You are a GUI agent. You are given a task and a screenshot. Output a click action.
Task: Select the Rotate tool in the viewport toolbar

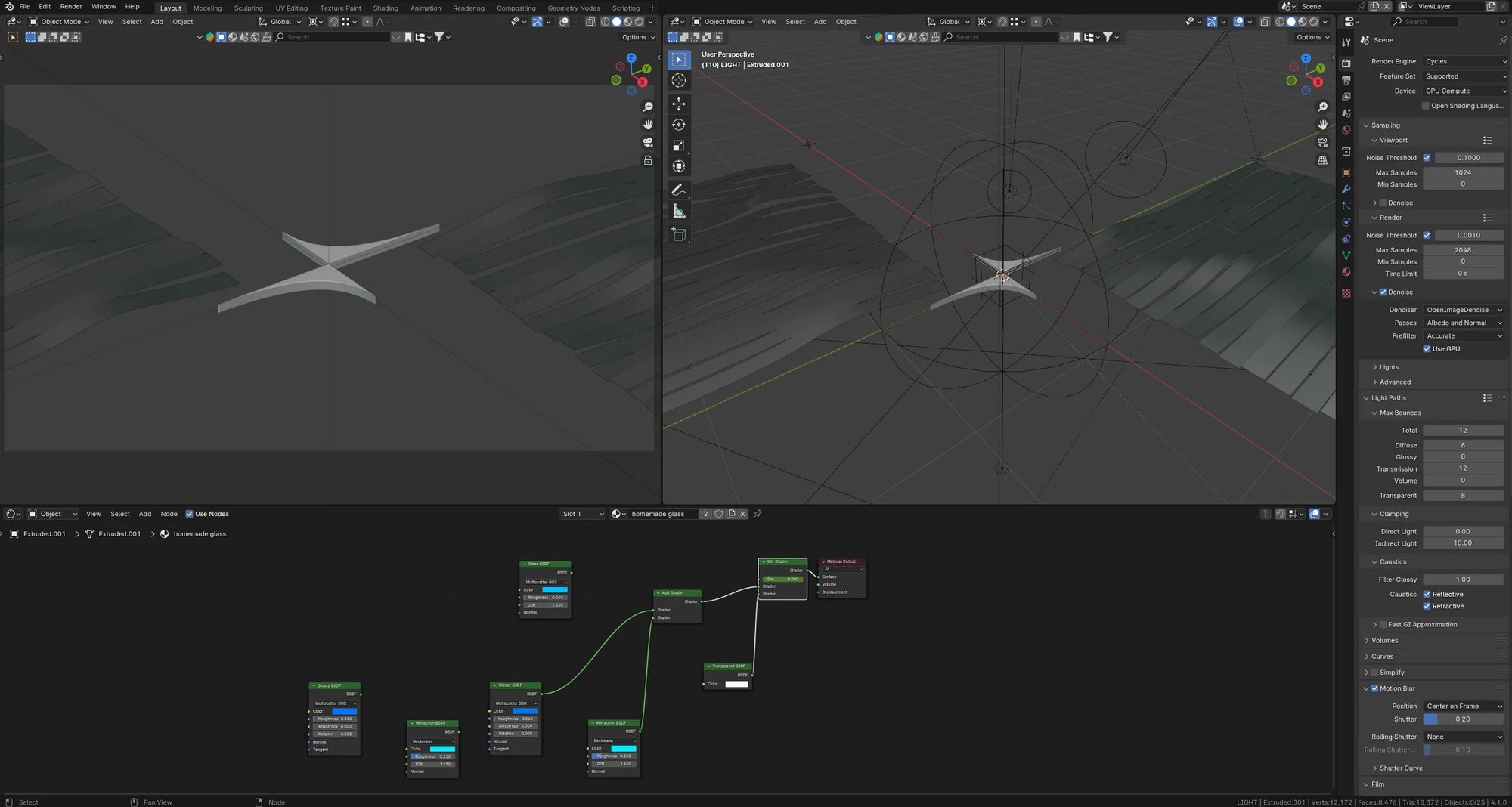[679, 125]
